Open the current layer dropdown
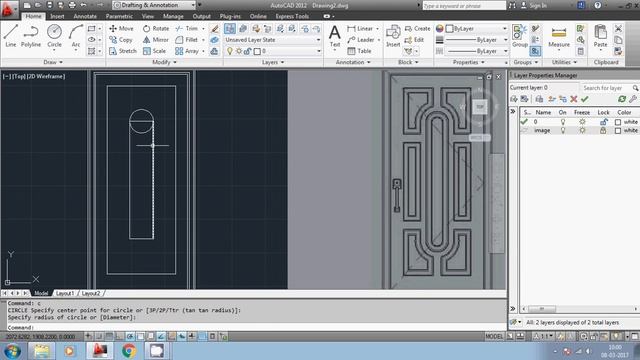The width and height of the screenshot is (640, 360). tap(273, 51)
